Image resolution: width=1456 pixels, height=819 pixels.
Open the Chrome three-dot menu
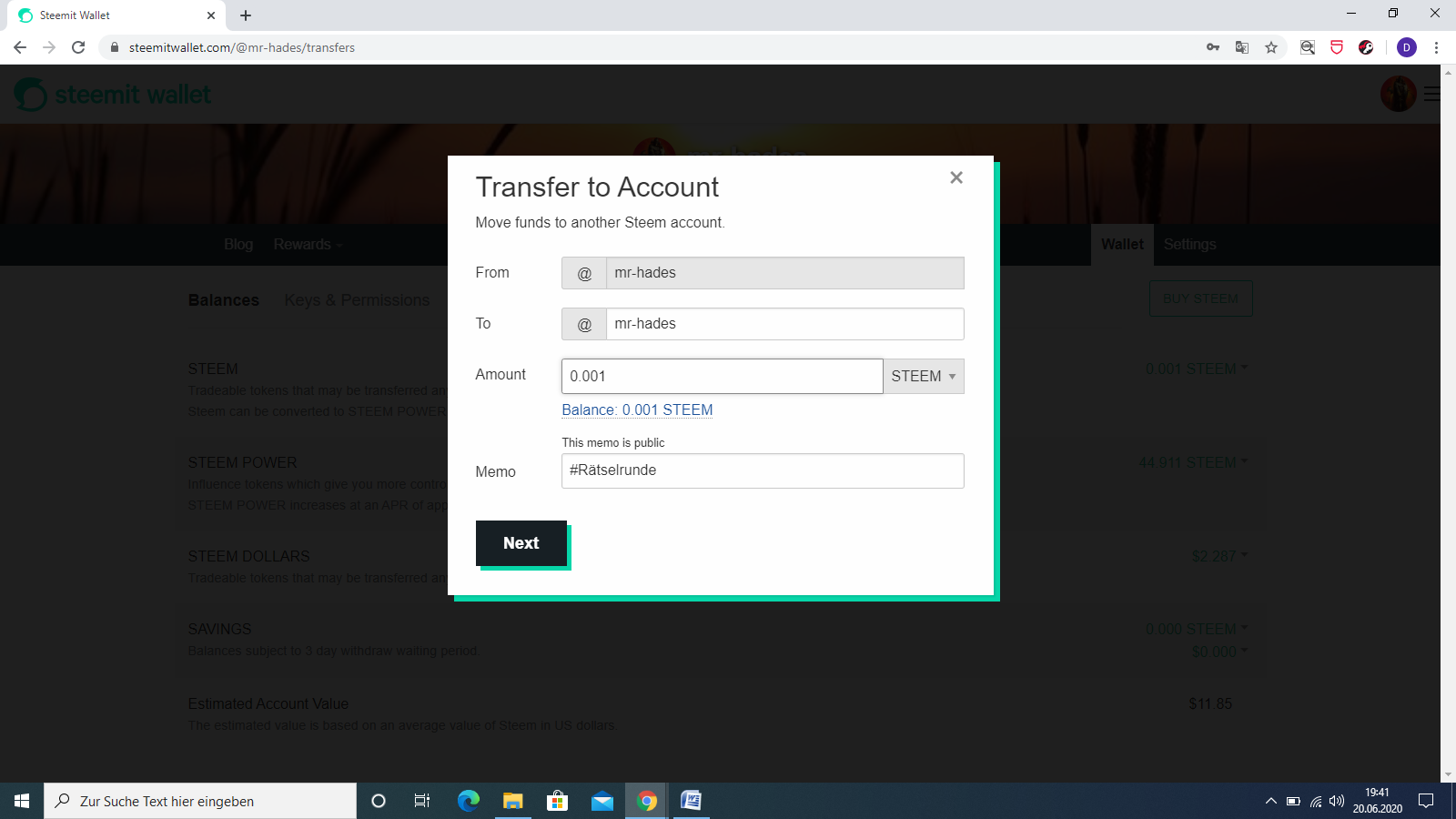point(1437,47)
